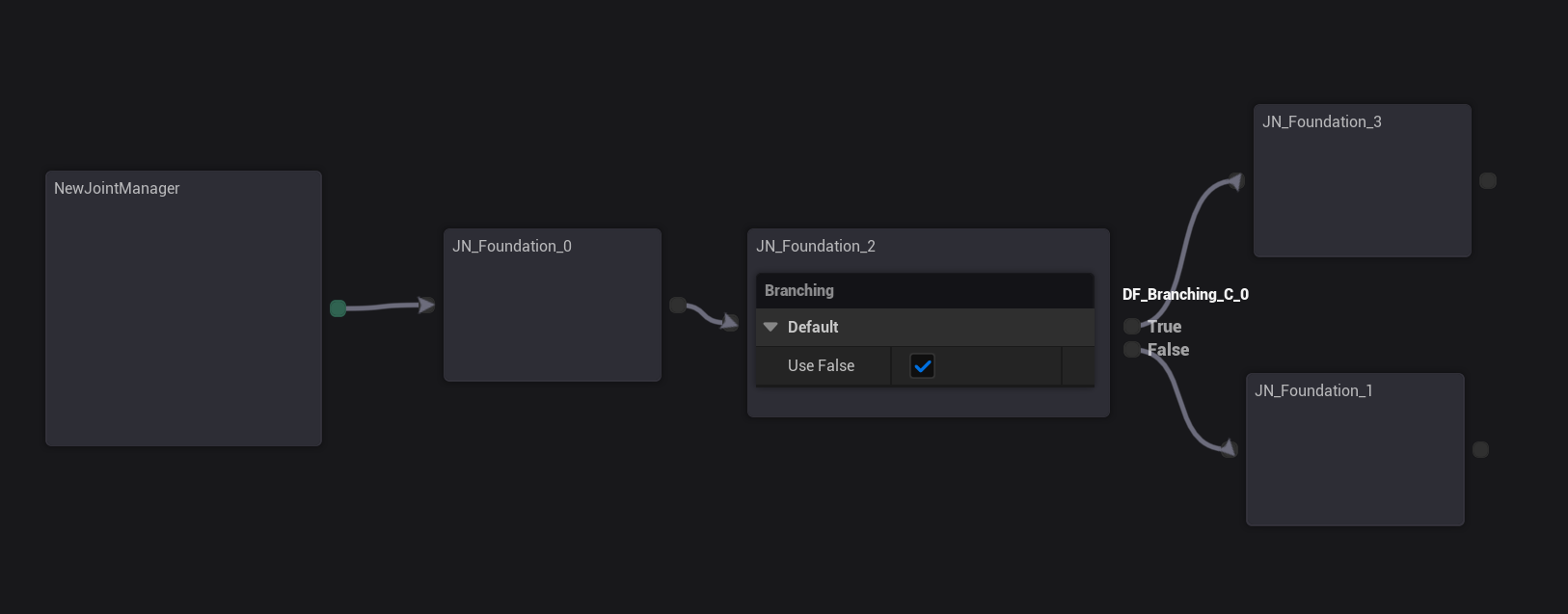Select the JN_Foundation_0 node title
This screenshot has width=1568, height=614.
(512, 247)
